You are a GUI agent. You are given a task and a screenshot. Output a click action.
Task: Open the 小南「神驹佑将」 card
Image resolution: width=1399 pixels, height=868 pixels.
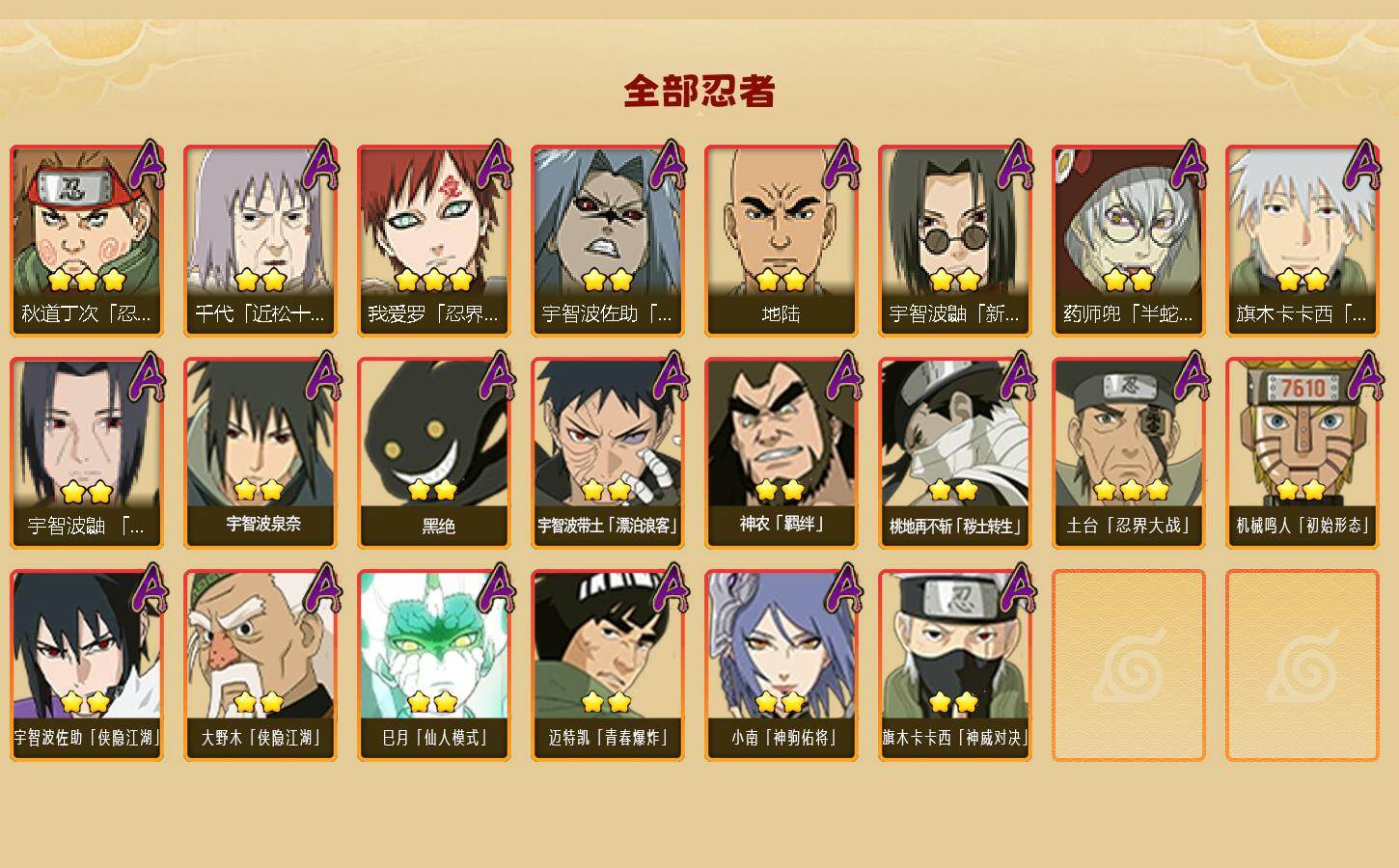(x=782, y=665)
